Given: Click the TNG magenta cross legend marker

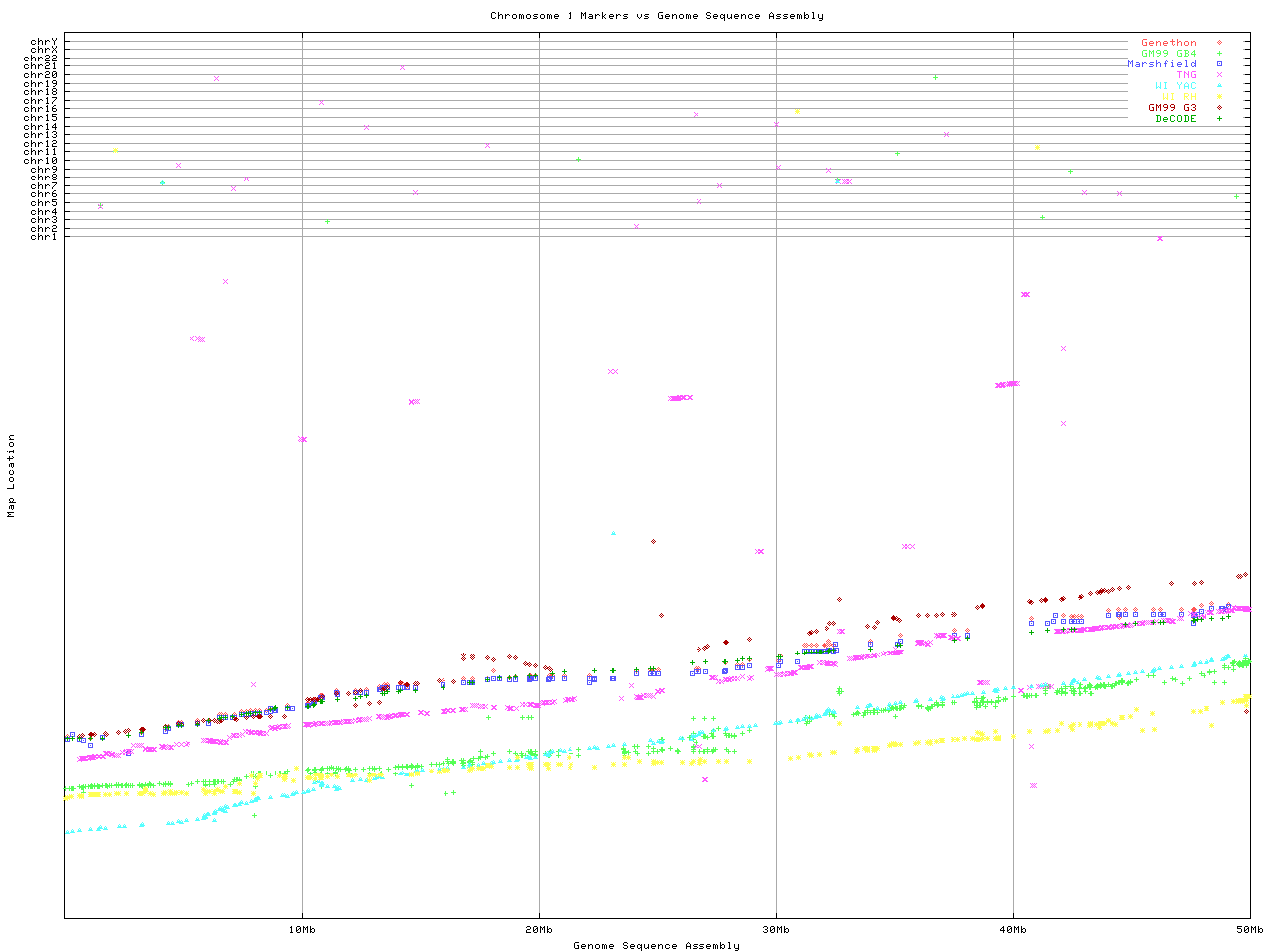Looking at the screenshot, I should pyautogui.click(x=1219, y=75).
